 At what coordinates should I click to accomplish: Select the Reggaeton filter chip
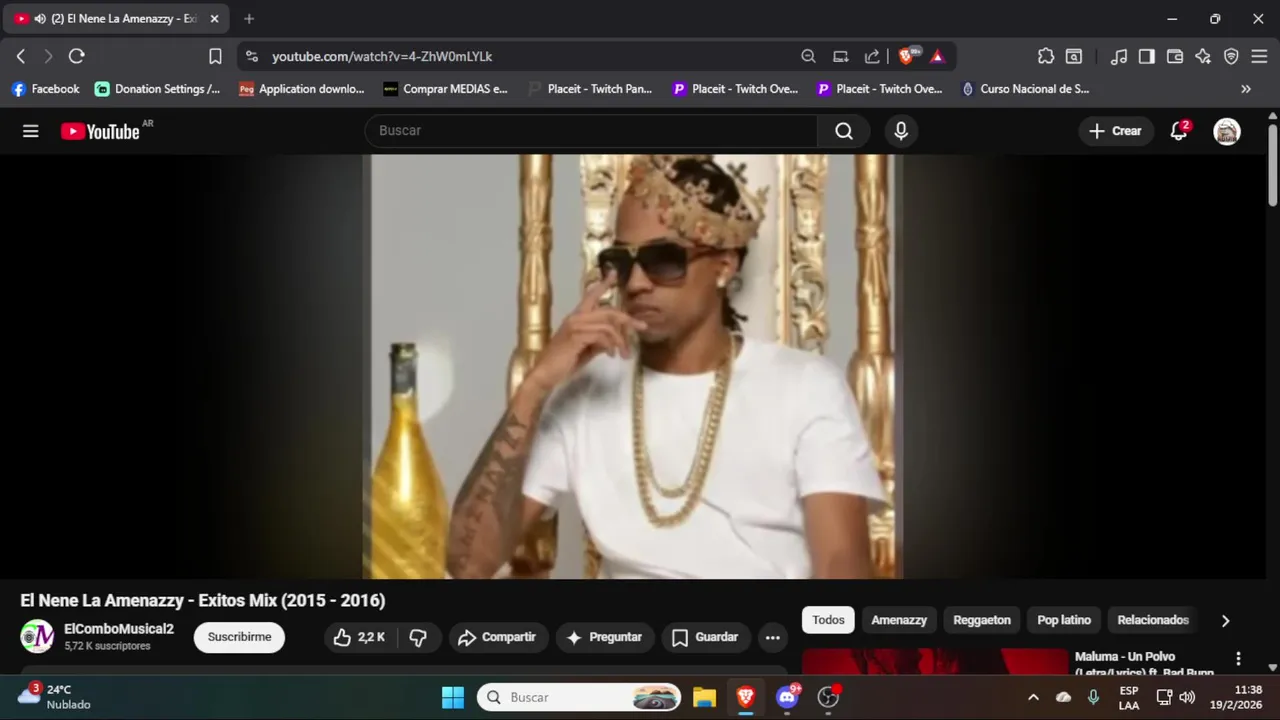coord(982,620)
